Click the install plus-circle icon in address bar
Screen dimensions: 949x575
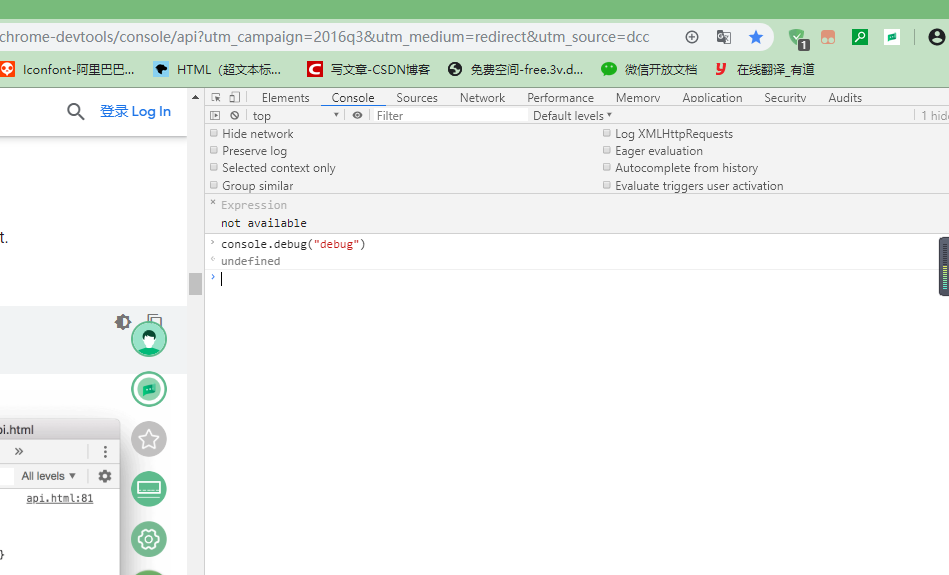click(692, 38)
